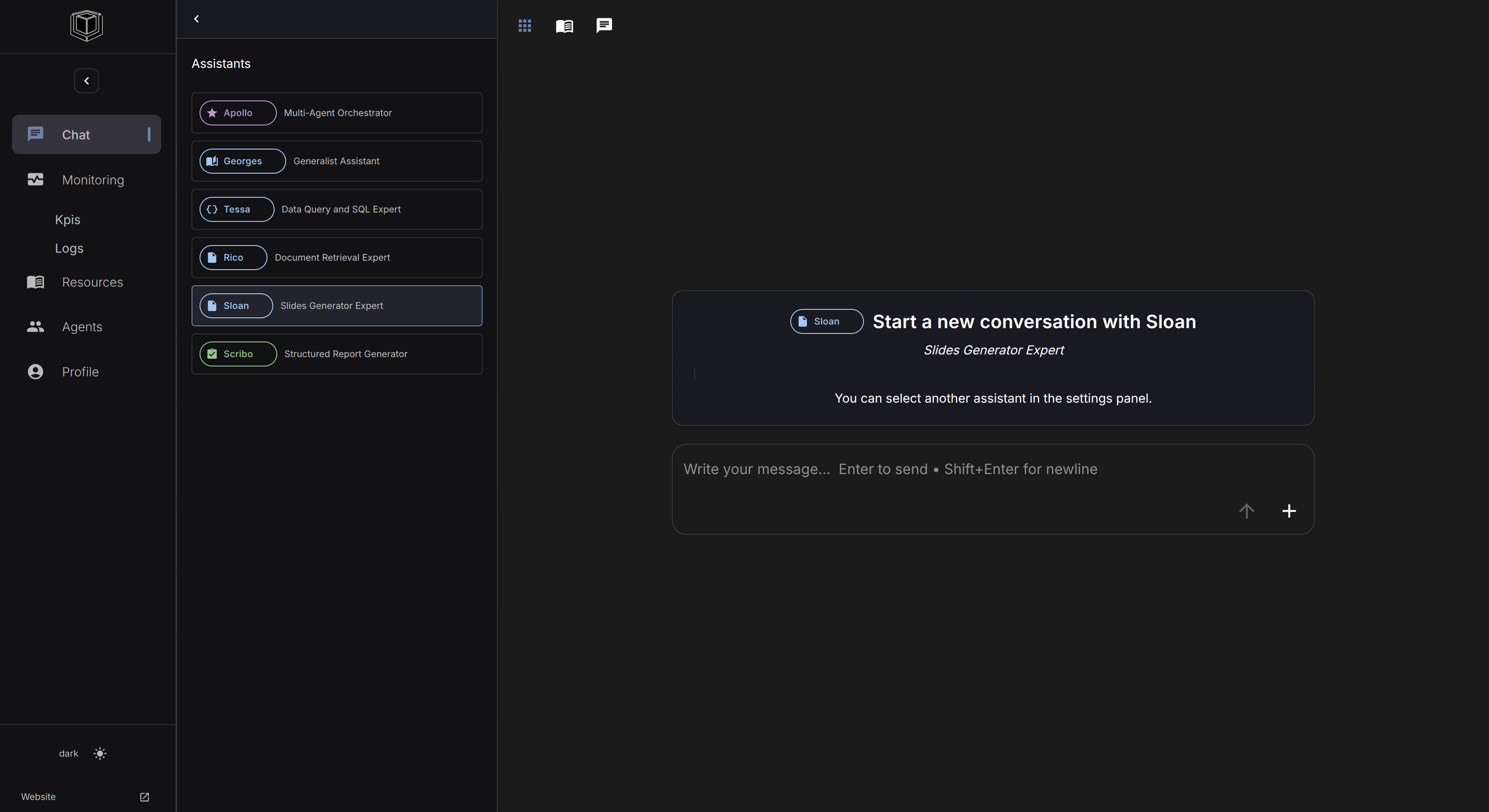The height and width of the screenshot is (812, 1489).
Task: Click the plus icon in message box
Action: pyautogui.click(x=1289, y=511)
